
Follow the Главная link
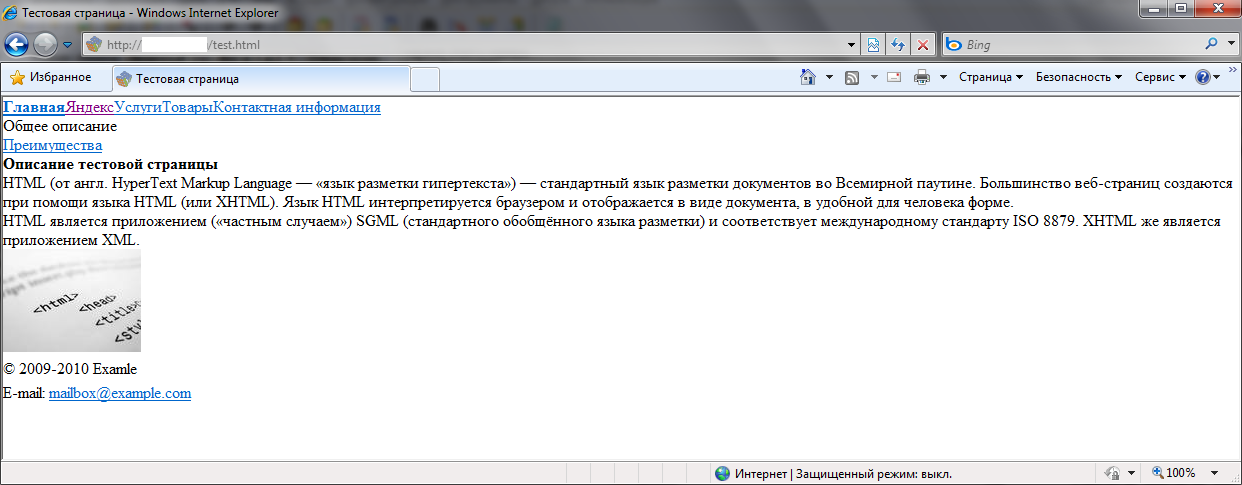click(x=35, y=107)
